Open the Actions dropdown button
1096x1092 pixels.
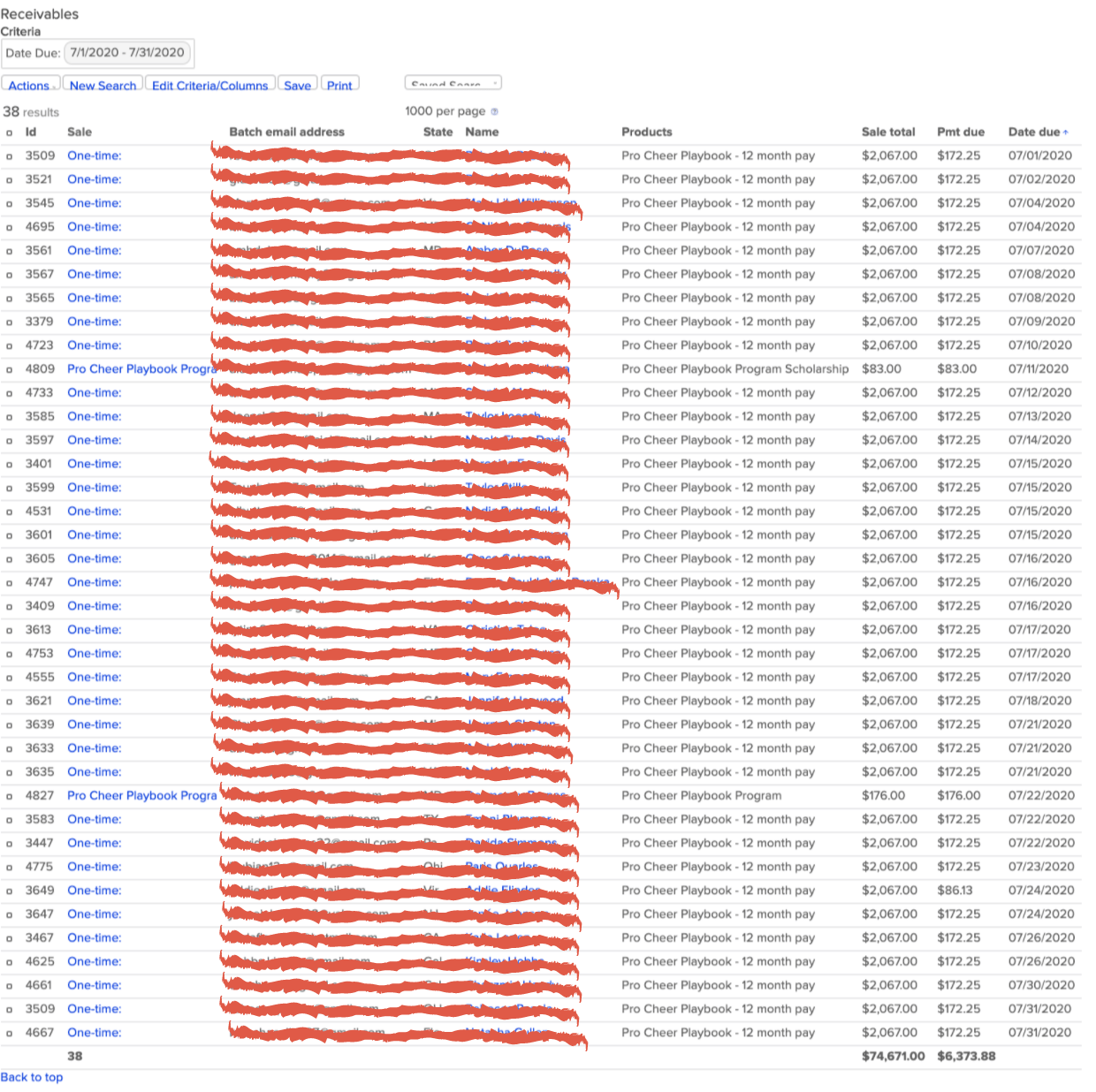(30, 85)
